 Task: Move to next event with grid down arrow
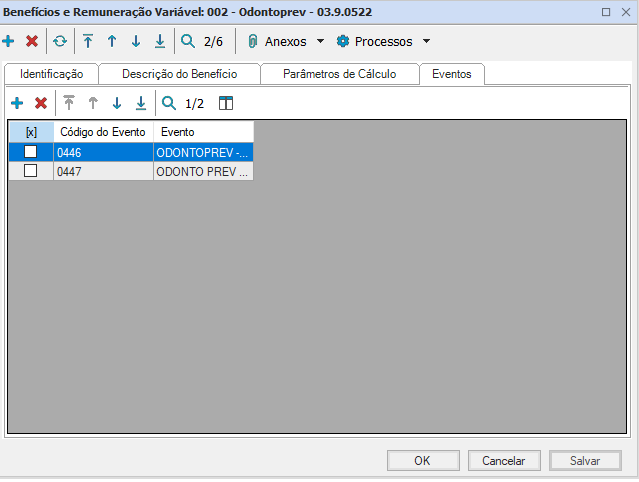(117, 103)
